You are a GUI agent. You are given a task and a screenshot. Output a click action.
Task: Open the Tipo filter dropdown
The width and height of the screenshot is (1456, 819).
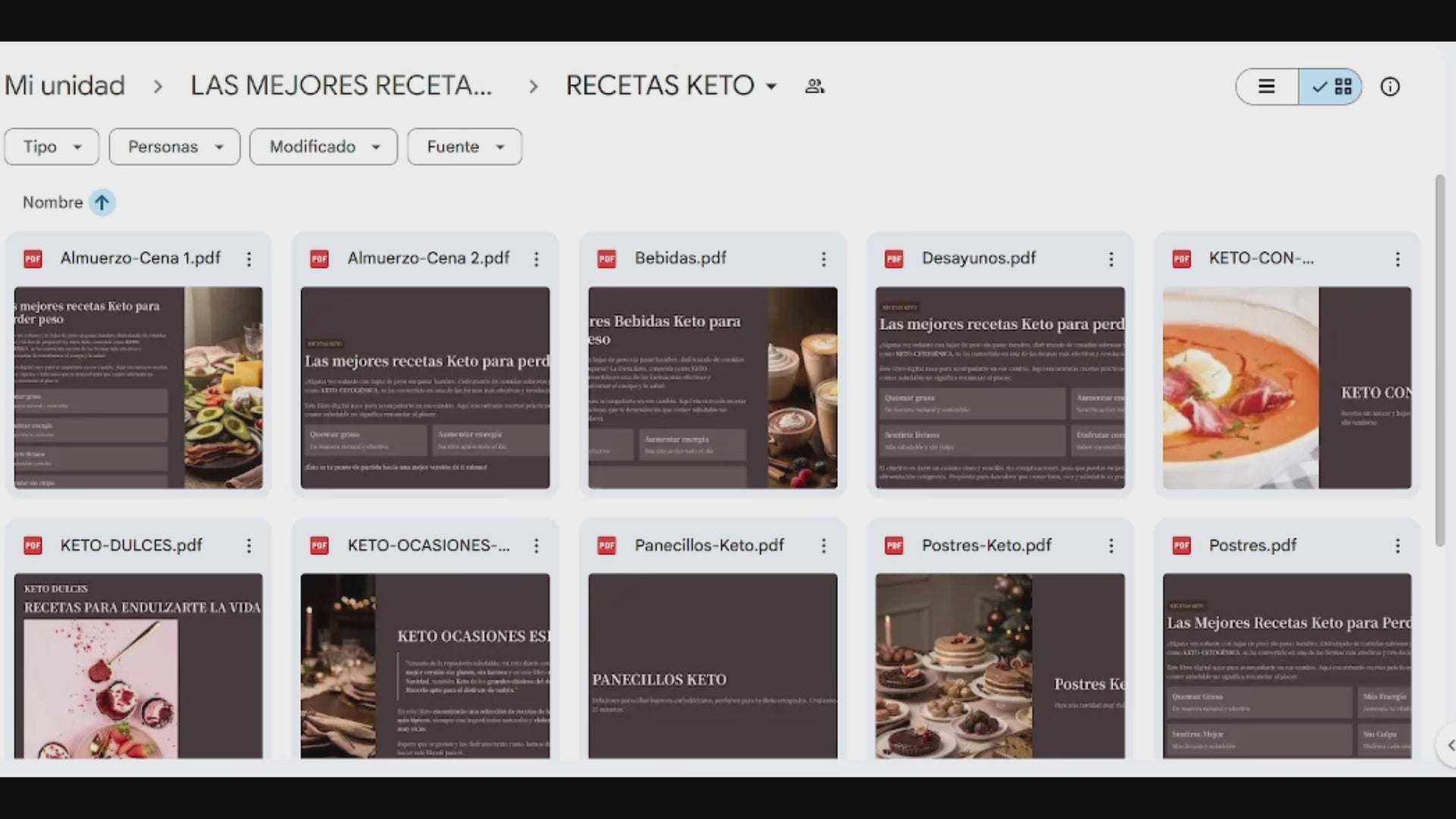pyautogui.click(x=51, y=146)
